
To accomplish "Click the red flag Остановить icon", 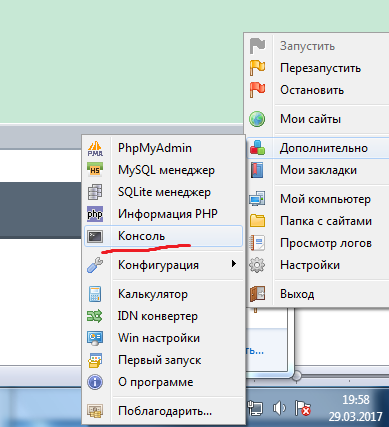I will click(x=257, y=90).
